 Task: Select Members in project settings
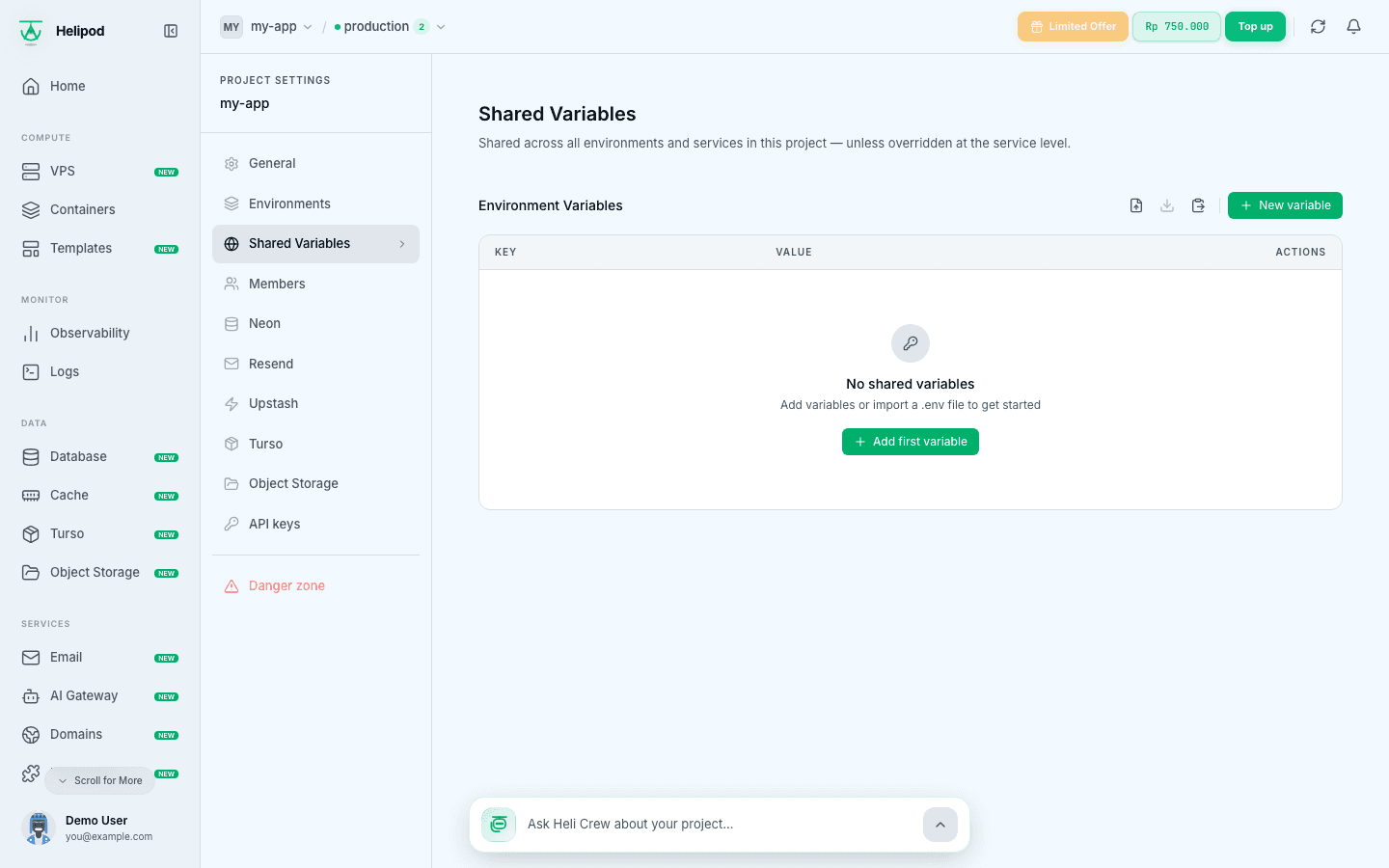pyautogui.click(x=315, y=284)
